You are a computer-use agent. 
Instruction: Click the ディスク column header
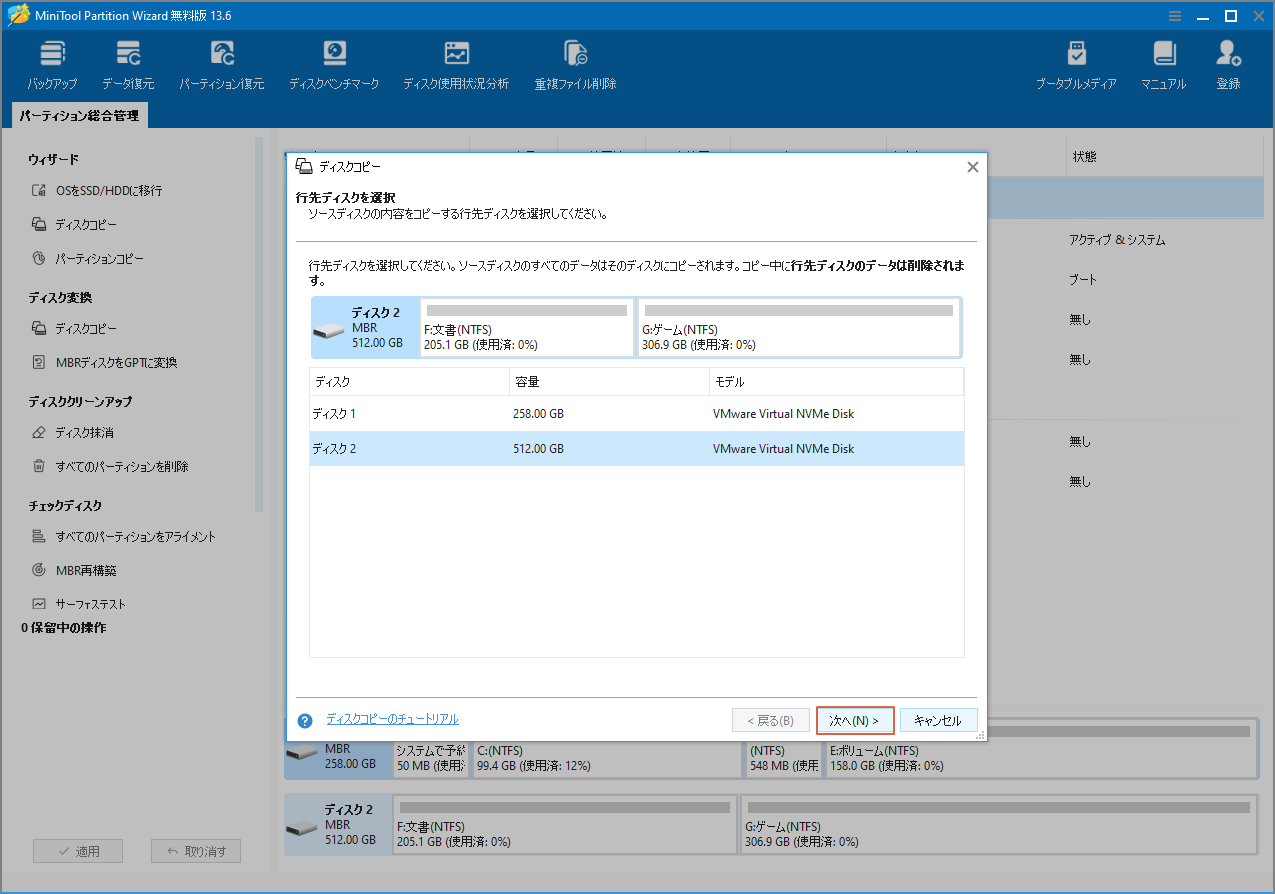409,382
